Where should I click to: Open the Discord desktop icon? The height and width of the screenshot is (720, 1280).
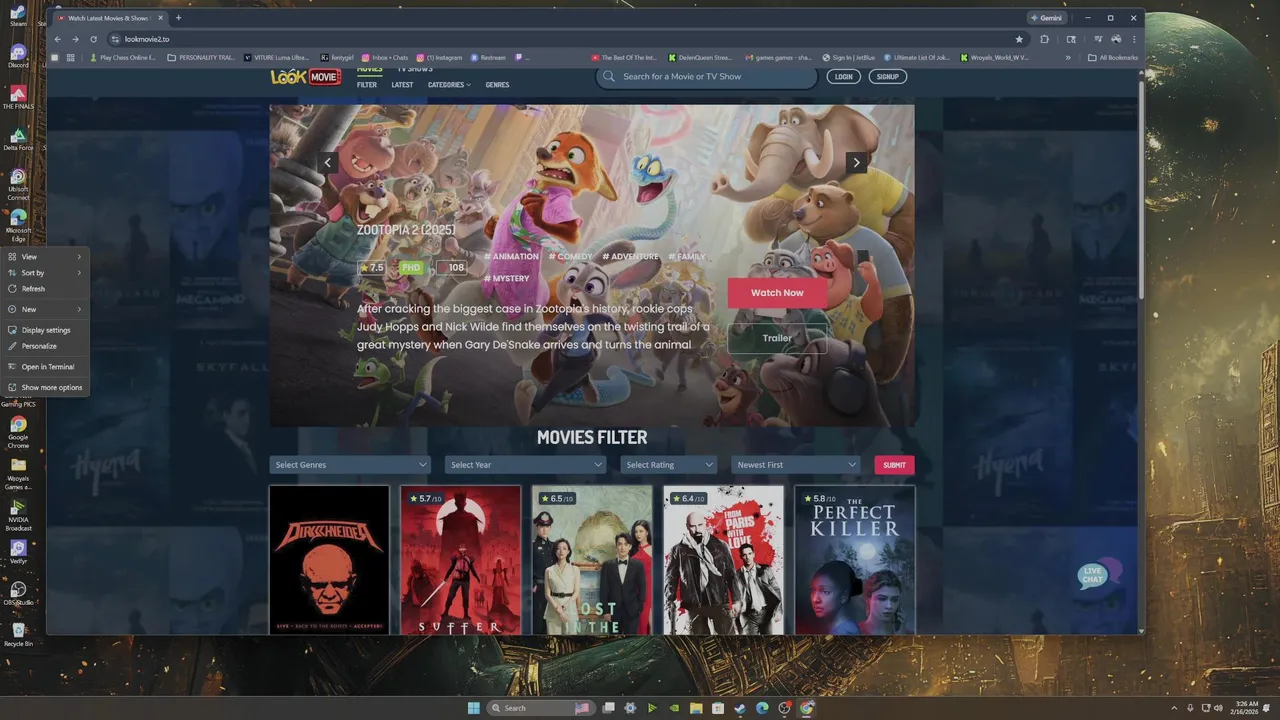[18, 55]
